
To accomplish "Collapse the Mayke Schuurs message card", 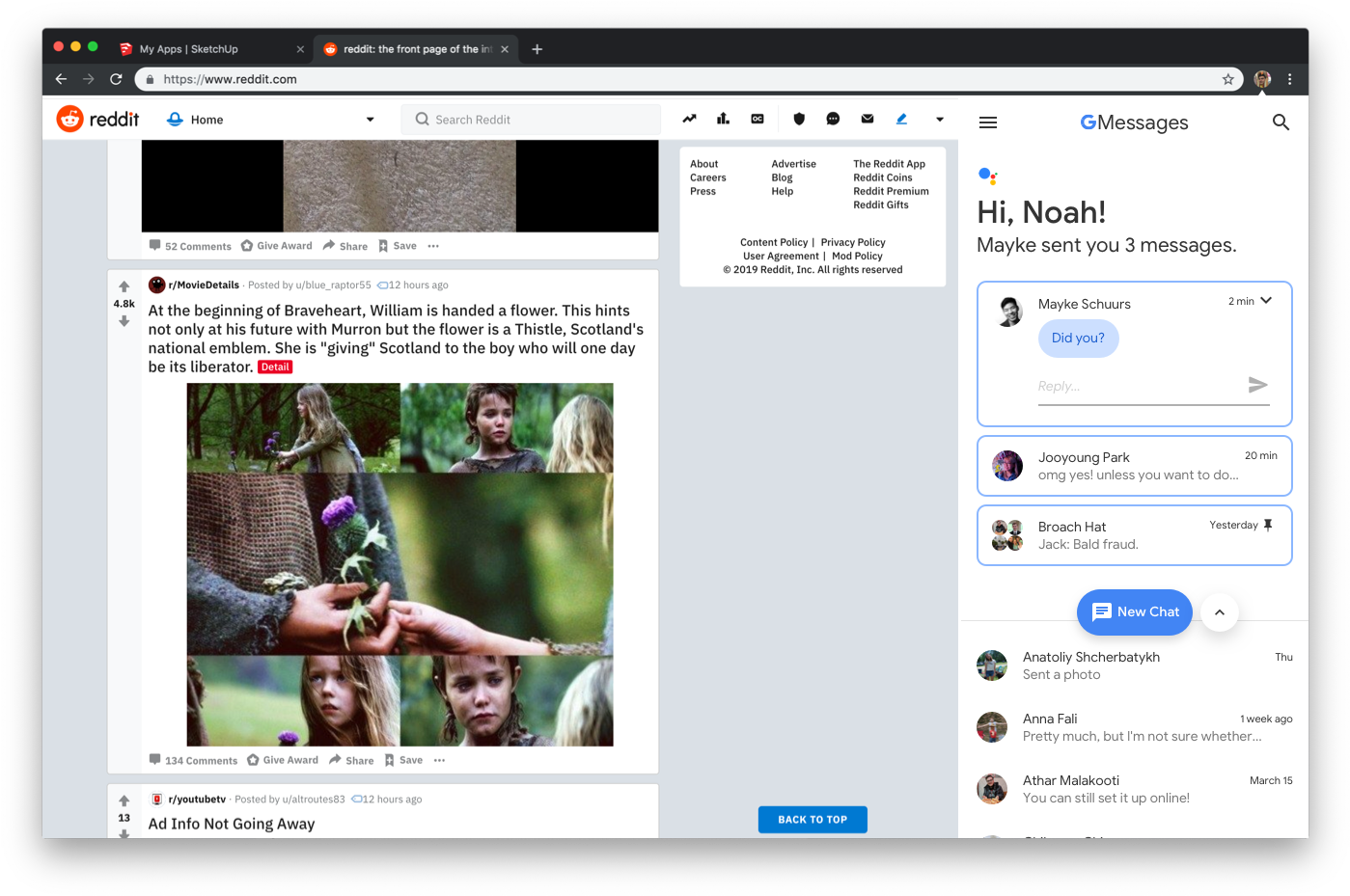I will (1266, 301).
